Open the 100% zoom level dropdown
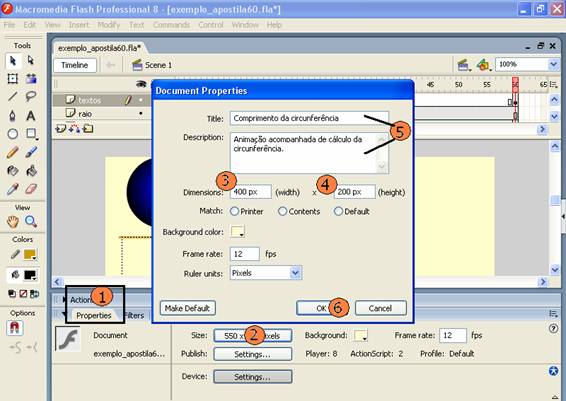The height and width of the screenshot is (401, 566). tap(554, 65)
